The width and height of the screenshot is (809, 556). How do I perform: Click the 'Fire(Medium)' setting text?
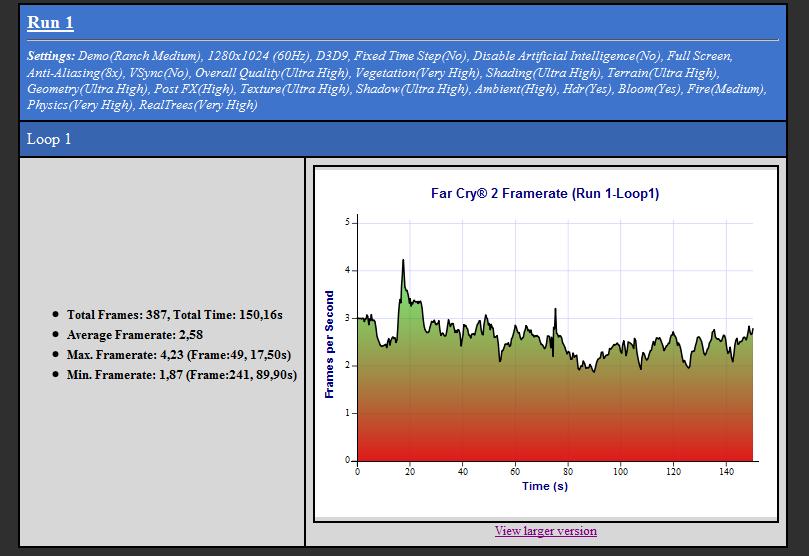[x=726, y=89]
